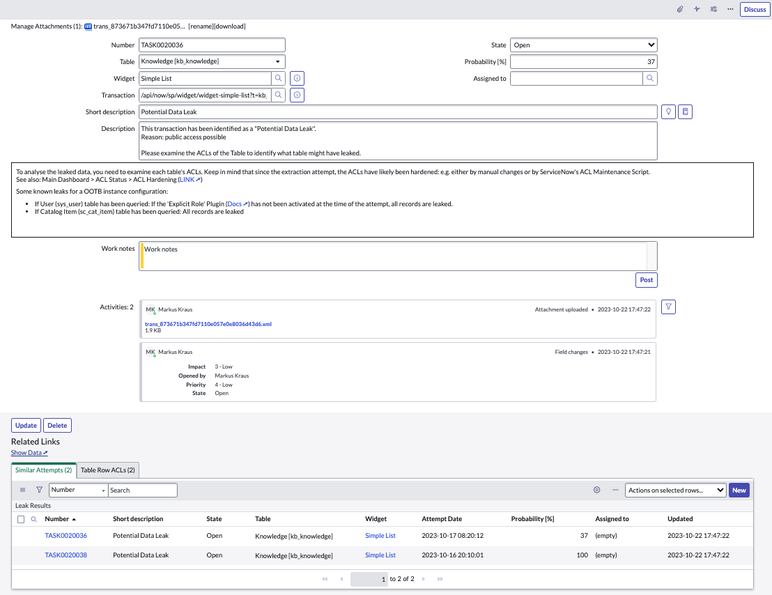Collapse the related list minus icon

[615, 490]
